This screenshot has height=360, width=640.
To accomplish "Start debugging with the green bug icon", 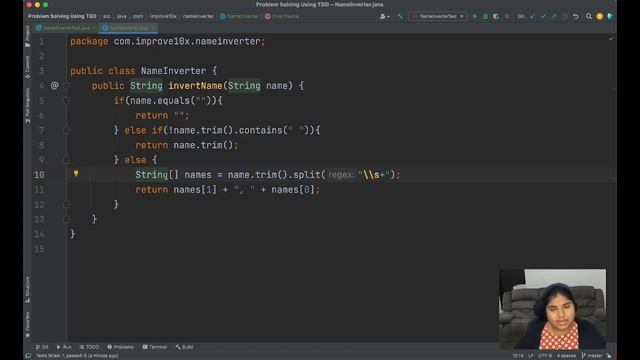I will pos(485,16).
